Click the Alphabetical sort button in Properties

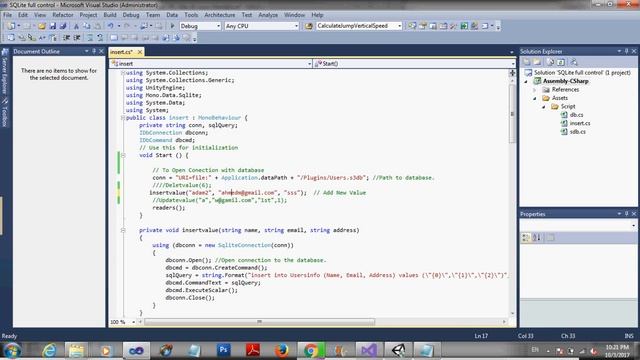pyautogui.click(x=536, y=238)
